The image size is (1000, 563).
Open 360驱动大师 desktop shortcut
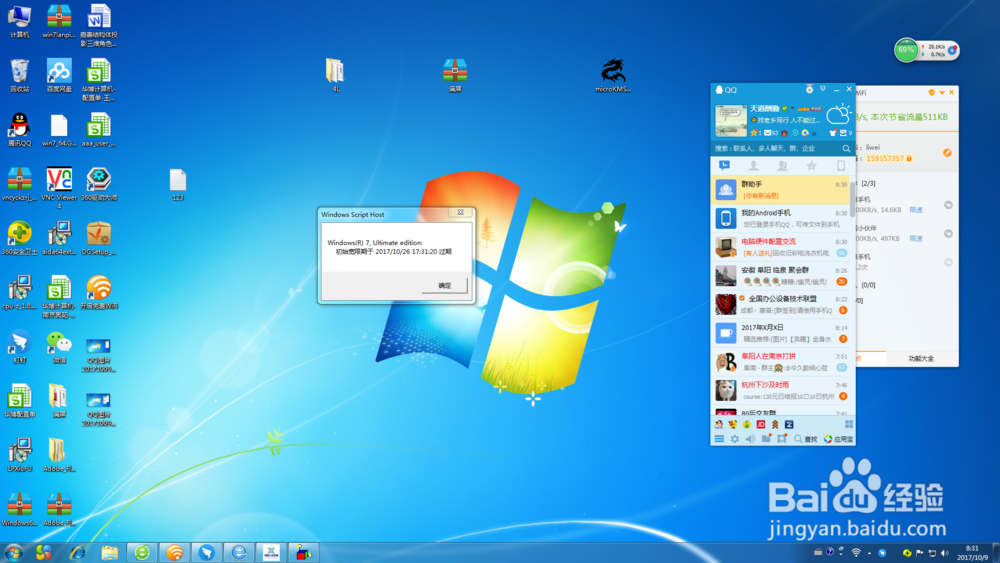pos(98,184)
